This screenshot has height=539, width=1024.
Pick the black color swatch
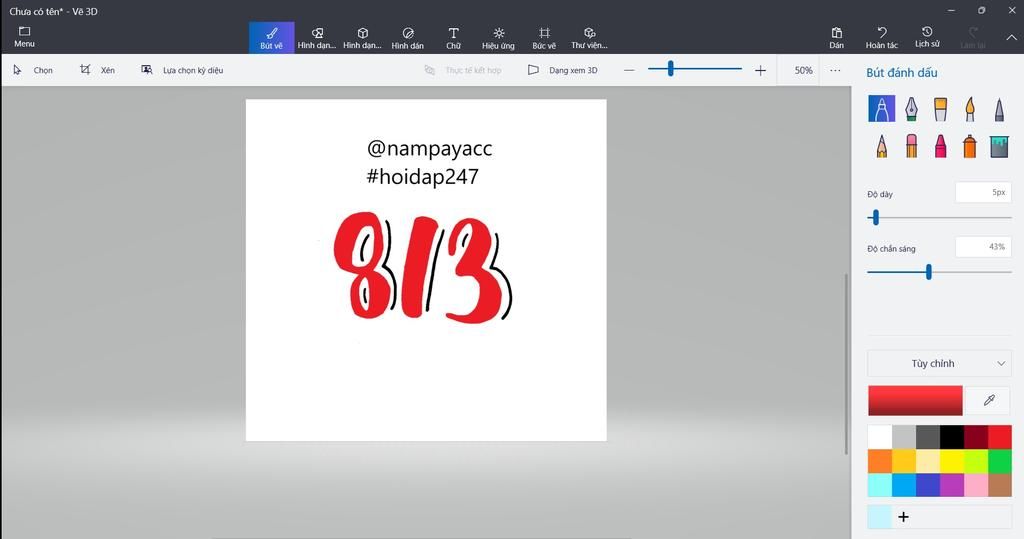point(952,437)
